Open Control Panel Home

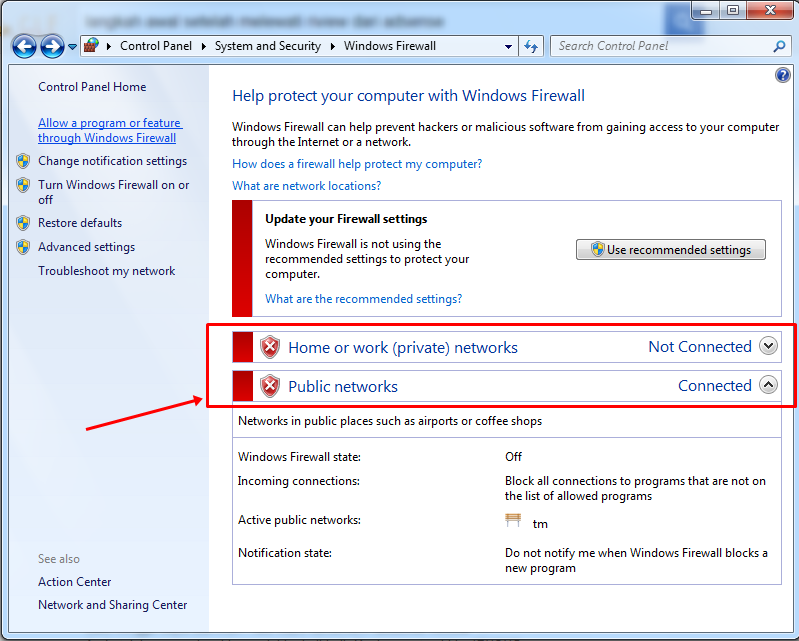point(92,87)
